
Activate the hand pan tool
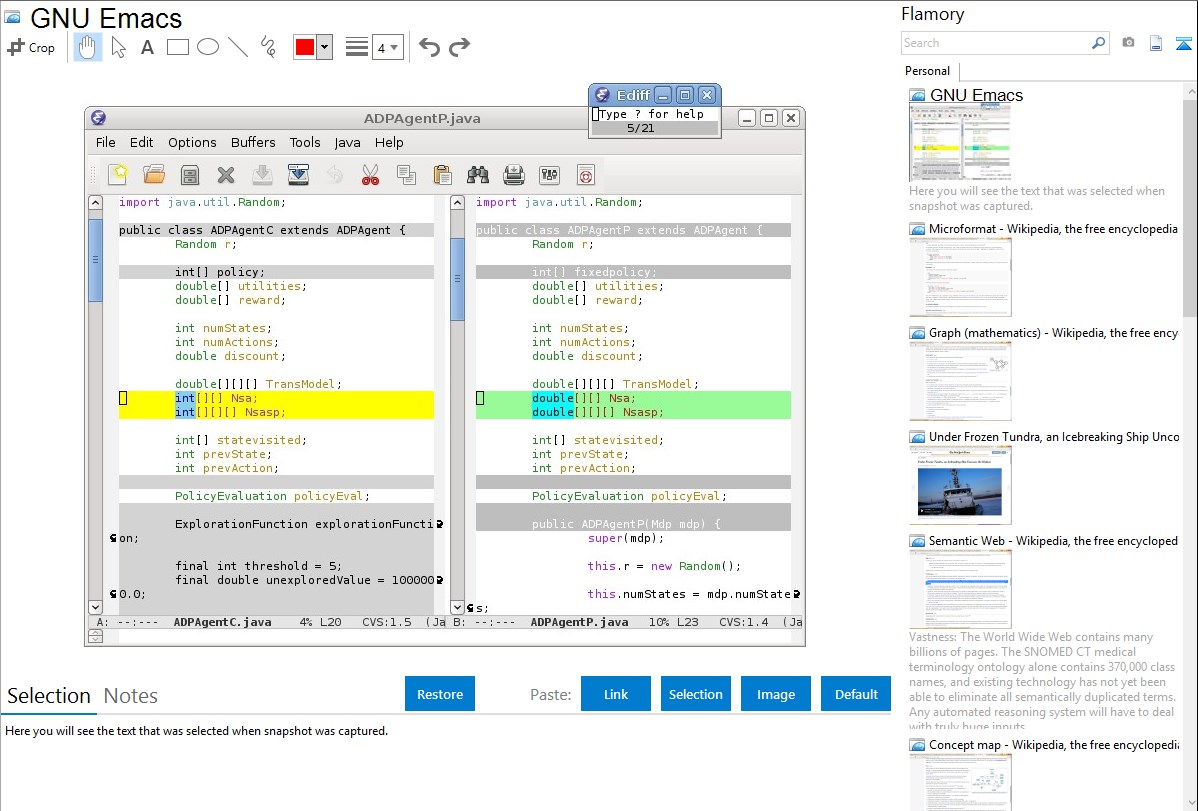point(88,47)
